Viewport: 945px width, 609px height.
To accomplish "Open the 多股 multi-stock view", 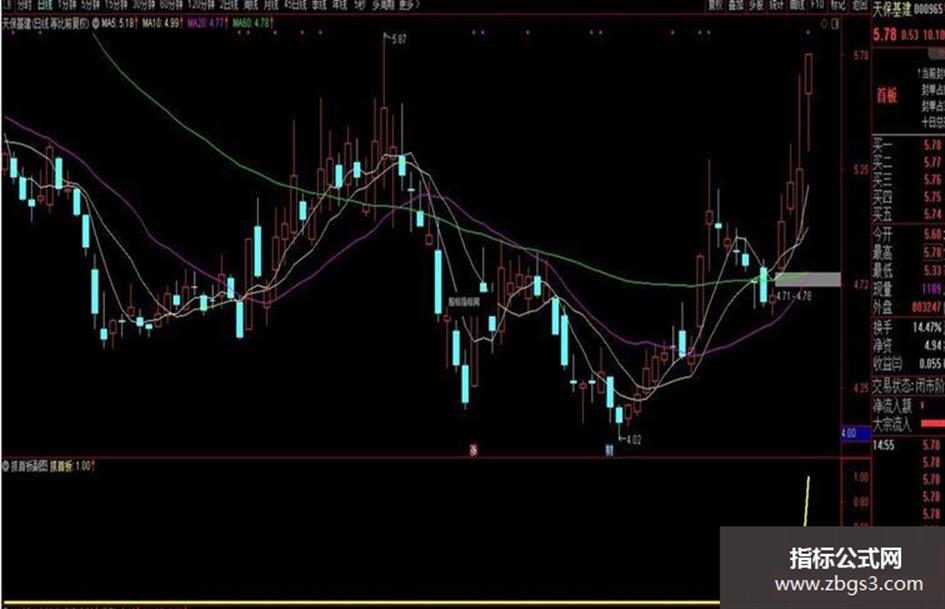I will click(756, 5).
